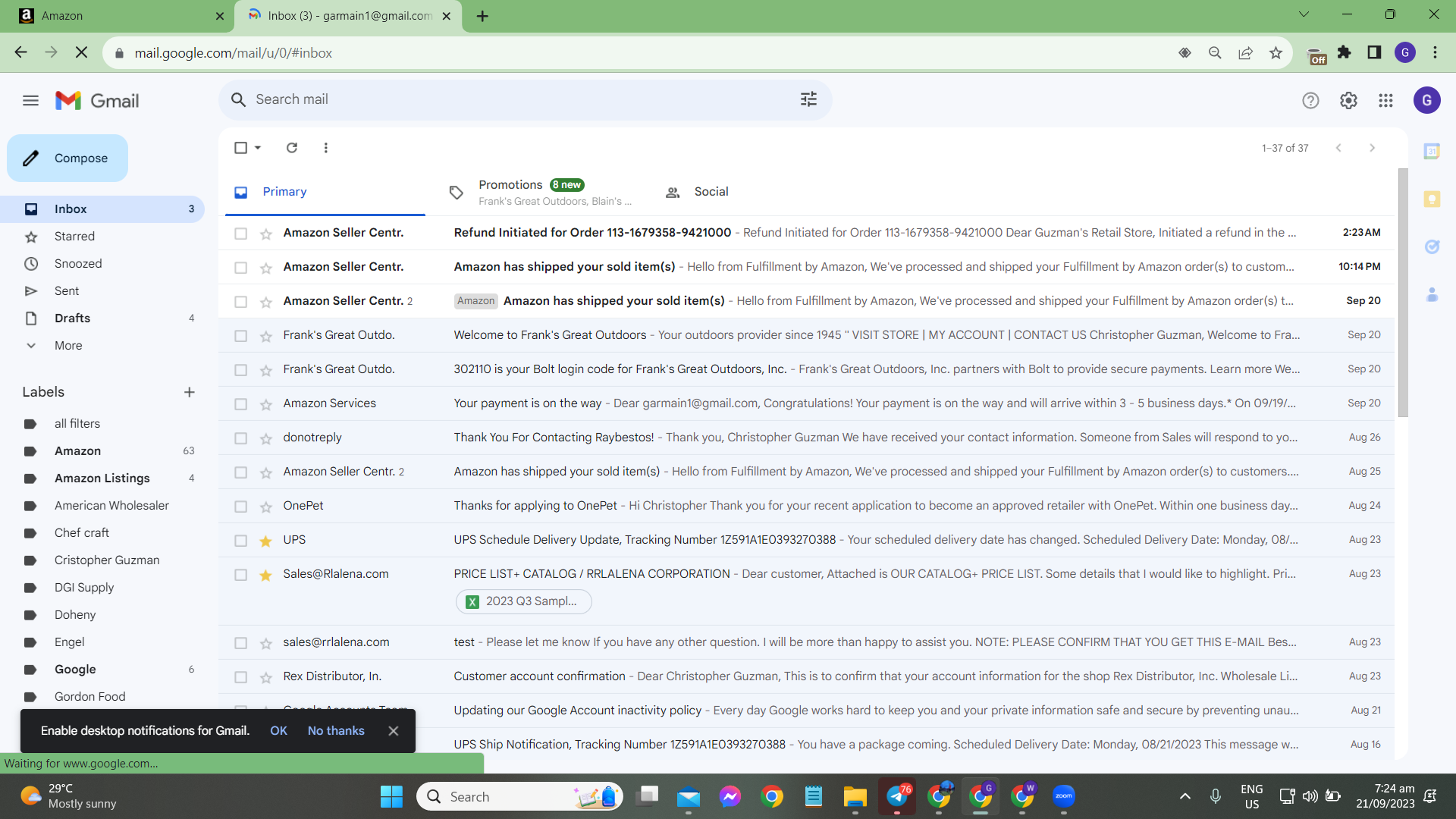This screenshot has height=819, width=1456.
Task: Tick the select-all checkbox in toolbar
Action: tap(240, 148)
